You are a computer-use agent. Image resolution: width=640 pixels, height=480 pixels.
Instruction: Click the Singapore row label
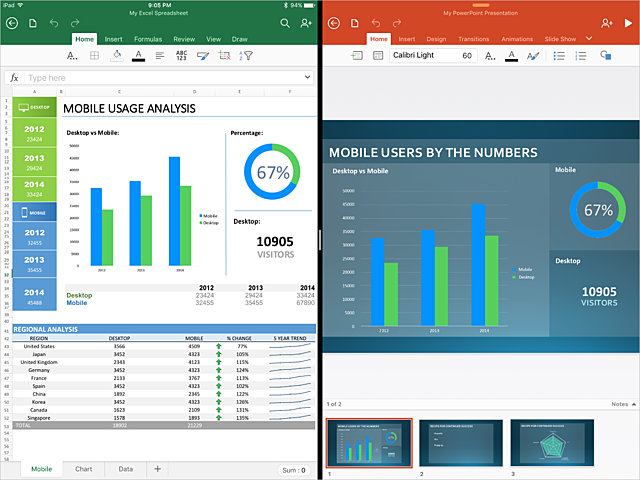coord(39,418)
